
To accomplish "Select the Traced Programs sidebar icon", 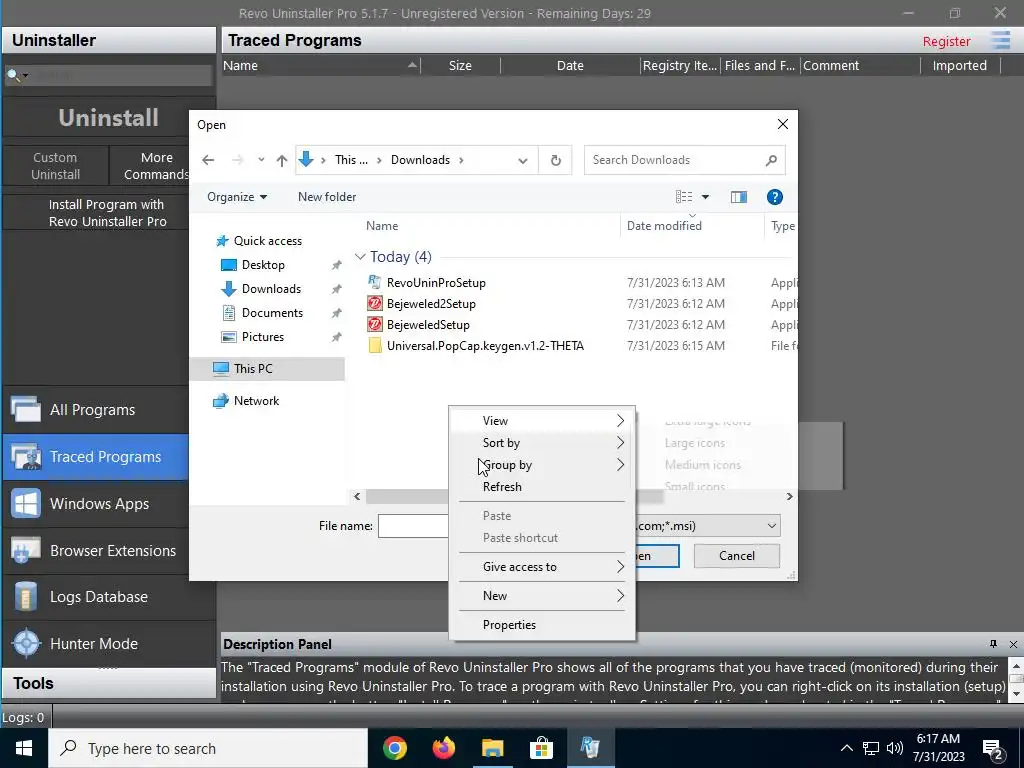I will [26, 456].
